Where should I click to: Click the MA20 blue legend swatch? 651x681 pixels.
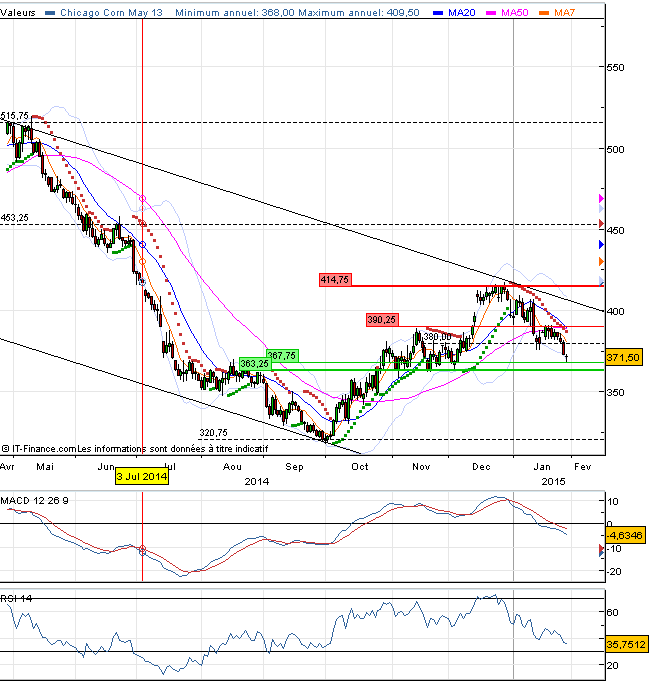click(438, 13)
